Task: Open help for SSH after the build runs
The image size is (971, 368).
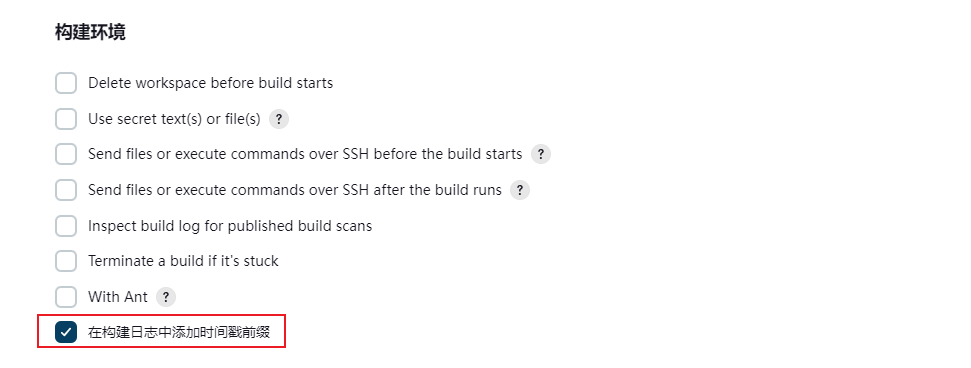Action: pos(520,190)
